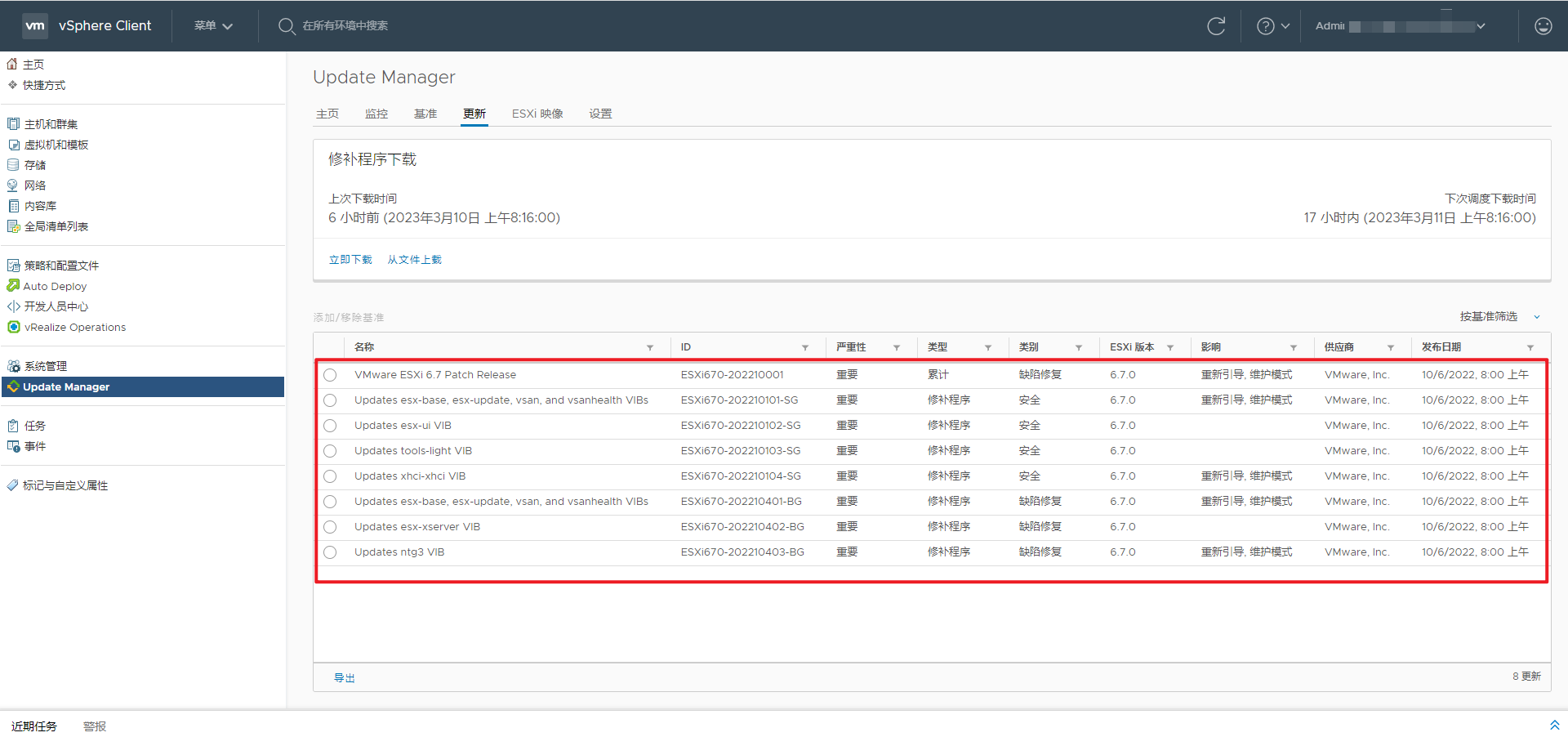Open the 警报 alarms bottom tab
The image size is (1568, 737).
click(x=95, y=726)
